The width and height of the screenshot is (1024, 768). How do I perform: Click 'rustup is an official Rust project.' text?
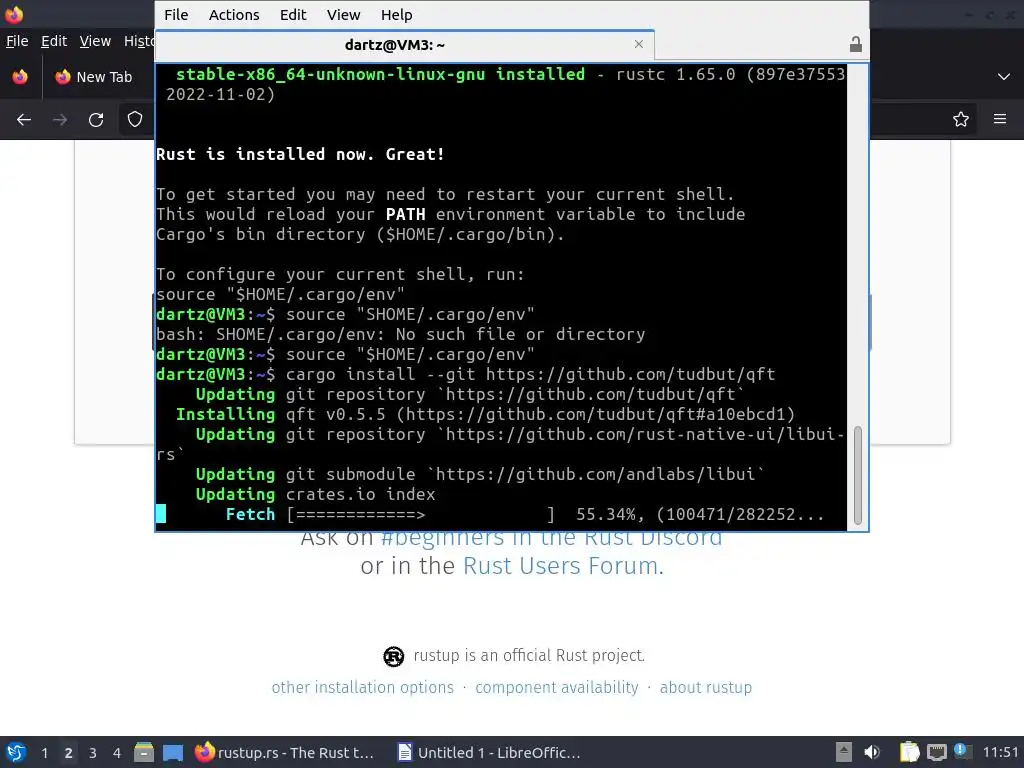(529, 656)
